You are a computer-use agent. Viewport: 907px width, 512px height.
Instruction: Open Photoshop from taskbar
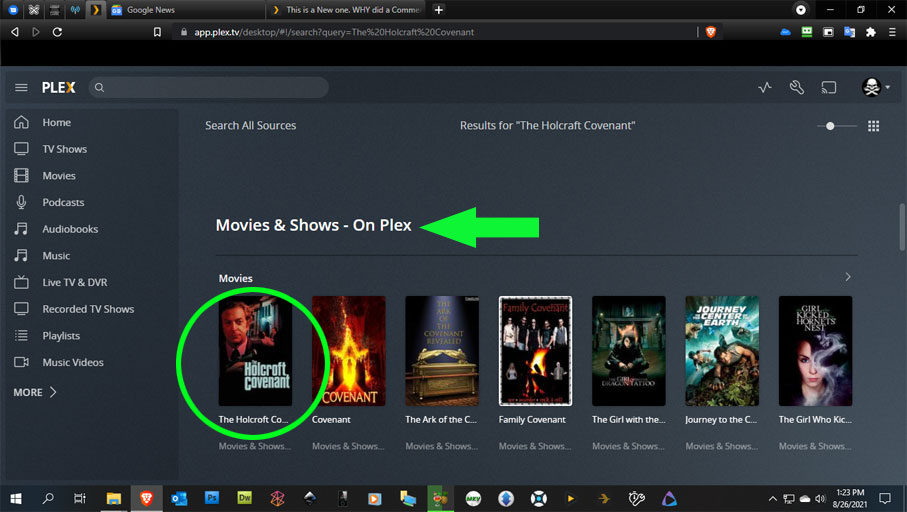[x=212, y=498]
